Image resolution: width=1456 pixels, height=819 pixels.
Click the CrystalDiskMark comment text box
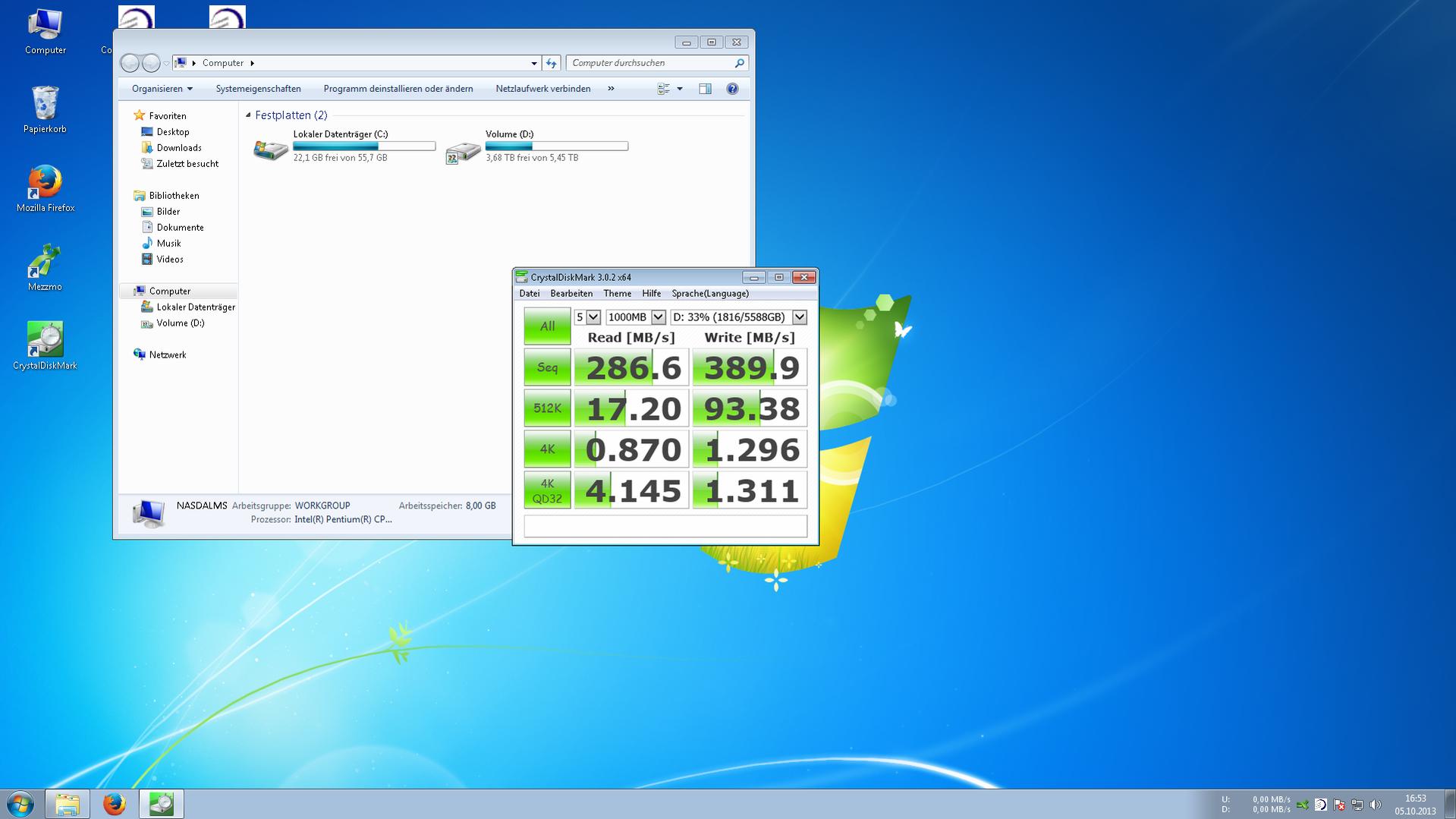click(x=665, y=526)
